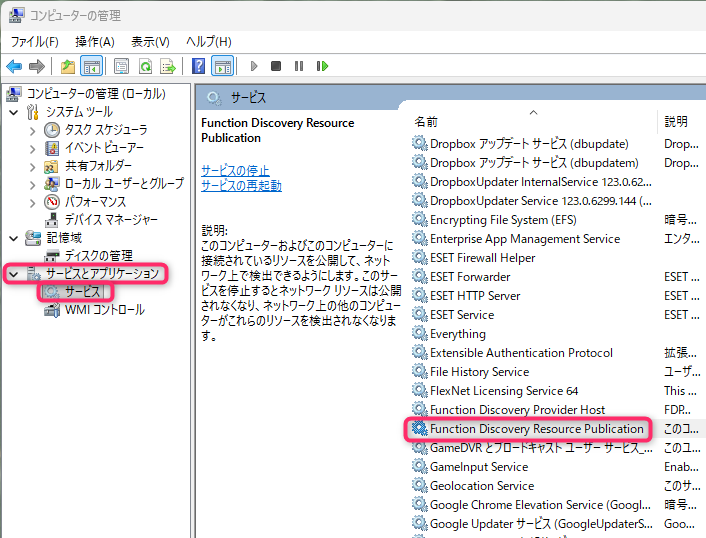The image size is (706, 538).
Task: Select デバイス マネージャー in the tree
Action: click(x=111, y=219)
